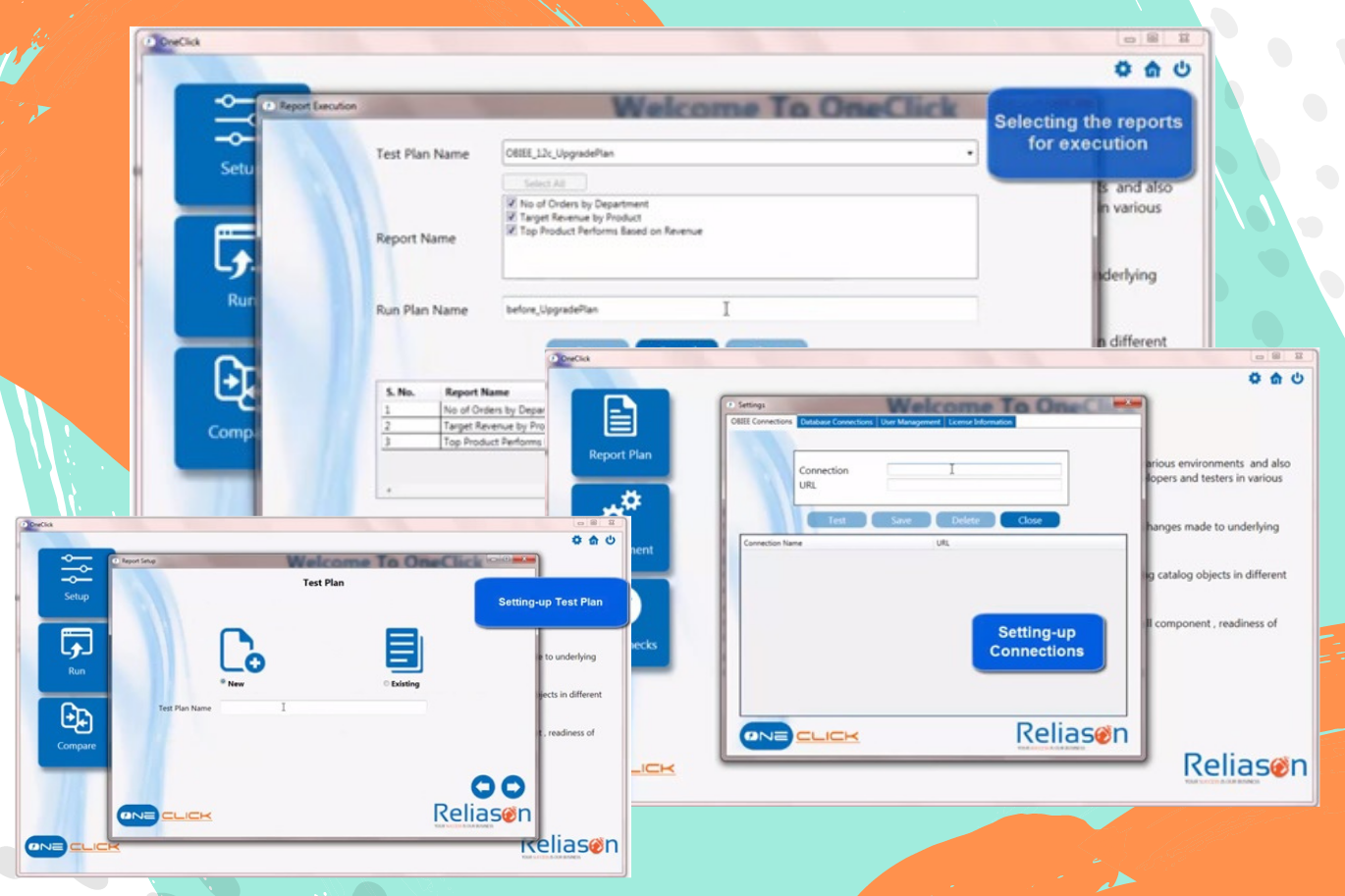Click power icon in Settings main window
The height and width of the screenshot is (896, 1345).
coord(1298,378)
